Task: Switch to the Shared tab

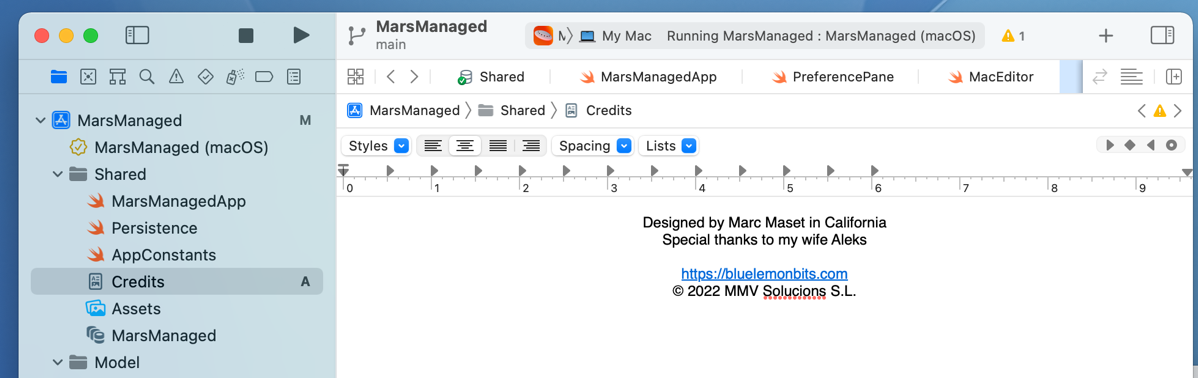Action: 491,76
